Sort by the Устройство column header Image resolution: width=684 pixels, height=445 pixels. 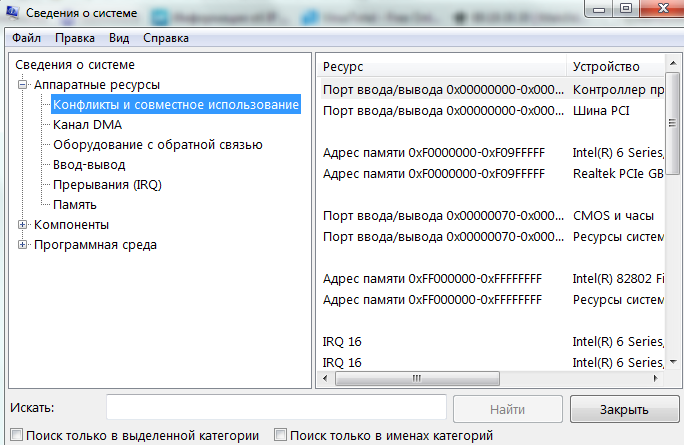(x=616, y=66)
